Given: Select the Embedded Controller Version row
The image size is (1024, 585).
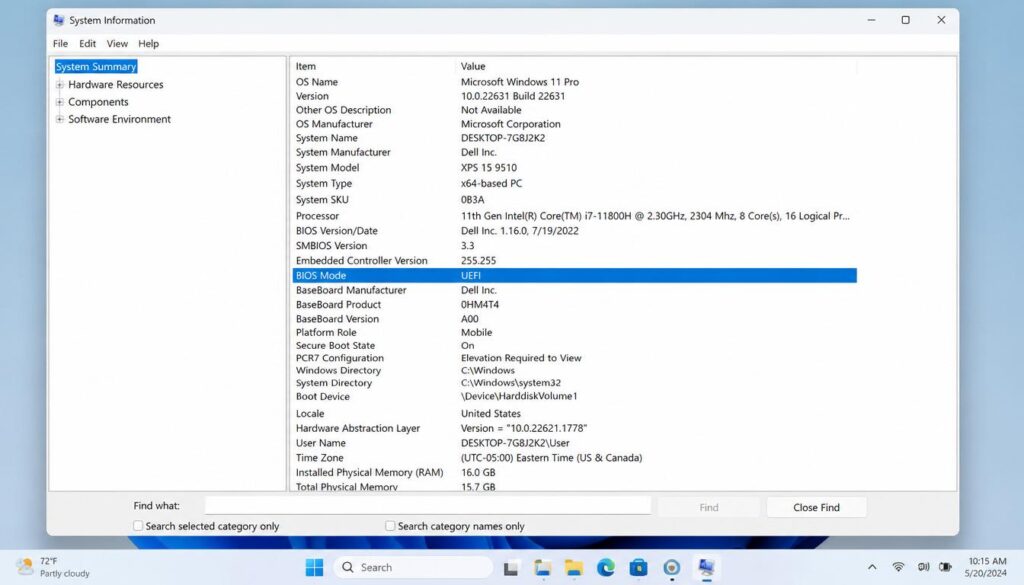Looking at the screenshot, I should click(575, 261).
